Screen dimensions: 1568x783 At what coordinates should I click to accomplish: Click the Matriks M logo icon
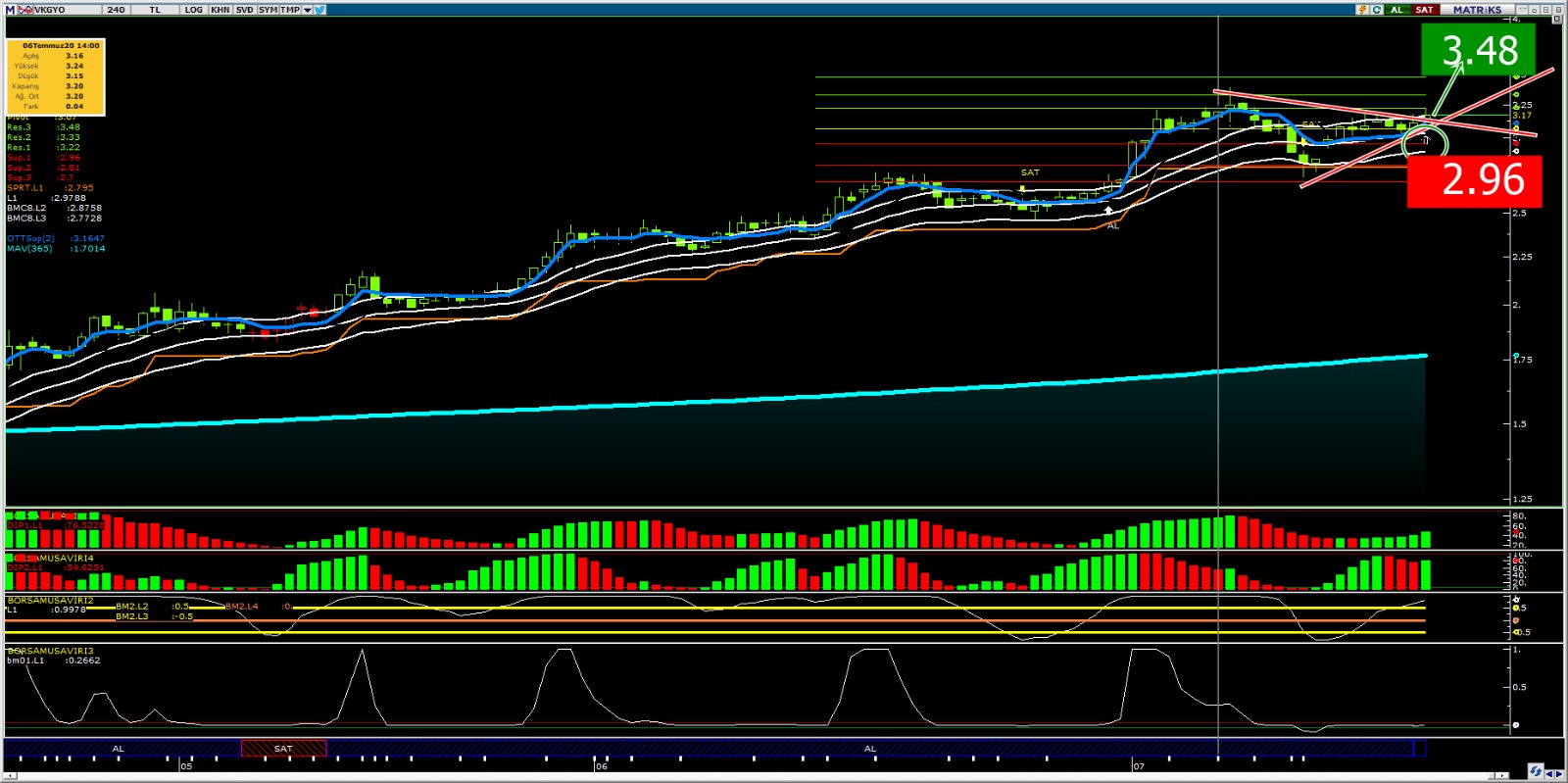click(x=11, y=10)
